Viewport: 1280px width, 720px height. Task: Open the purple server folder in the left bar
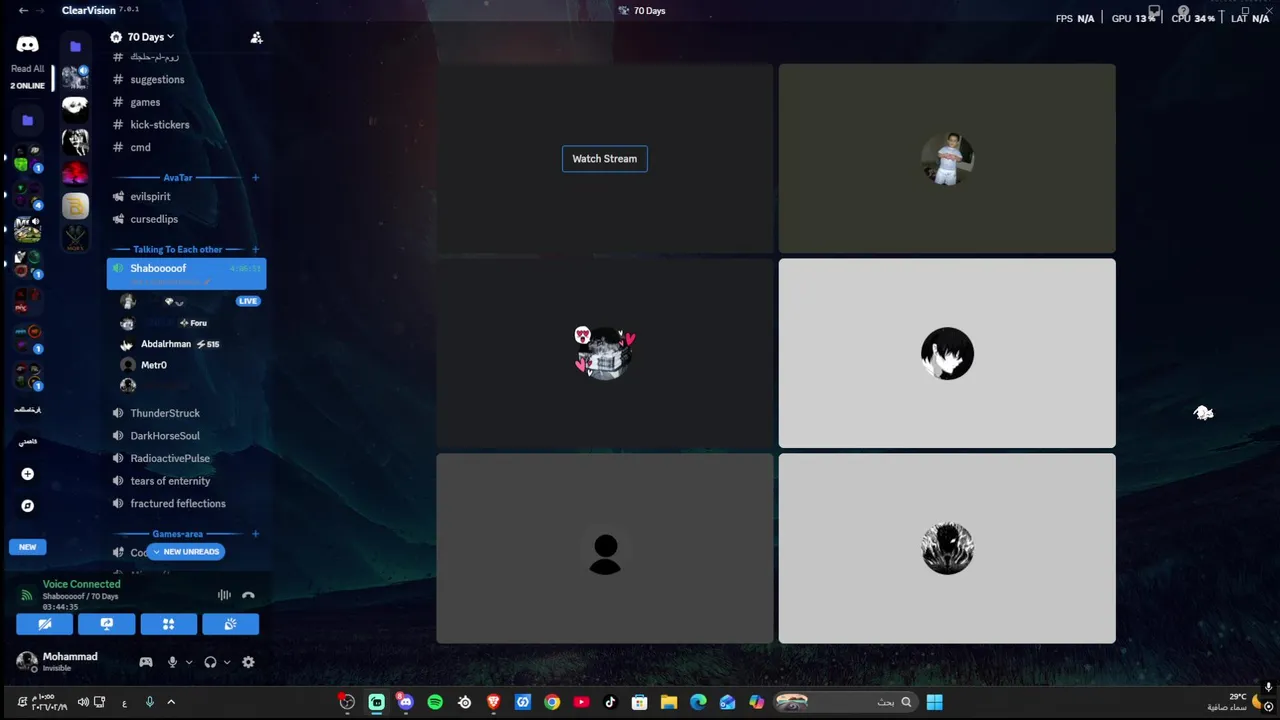pos(27,120)
